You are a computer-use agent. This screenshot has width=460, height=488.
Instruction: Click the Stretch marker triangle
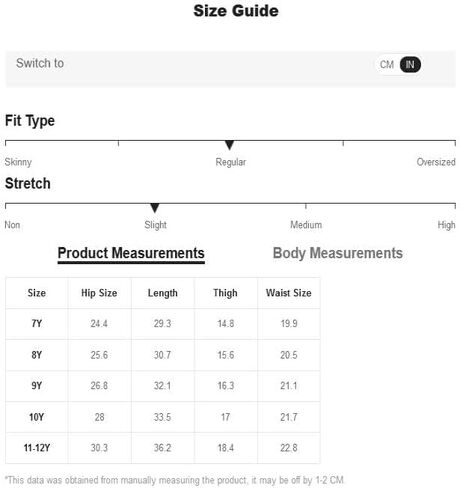click(x=154, y=208)
